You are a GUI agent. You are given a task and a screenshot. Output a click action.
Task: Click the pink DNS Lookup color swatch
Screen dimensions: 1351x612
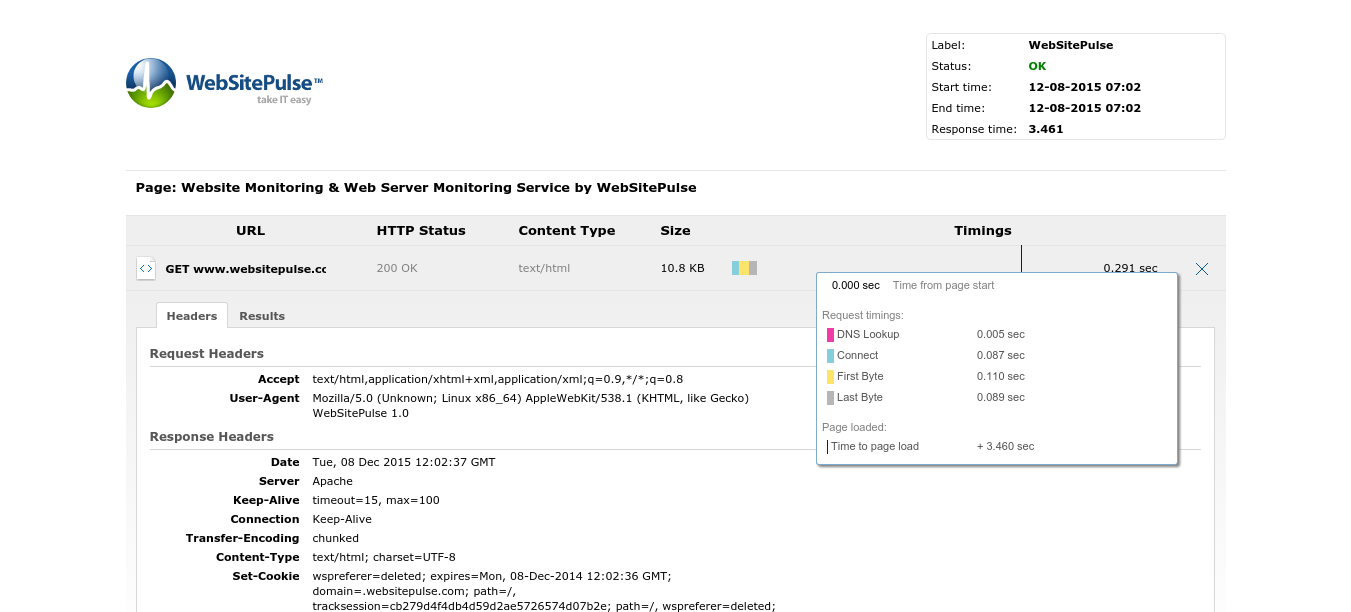(x=830, y=335)
